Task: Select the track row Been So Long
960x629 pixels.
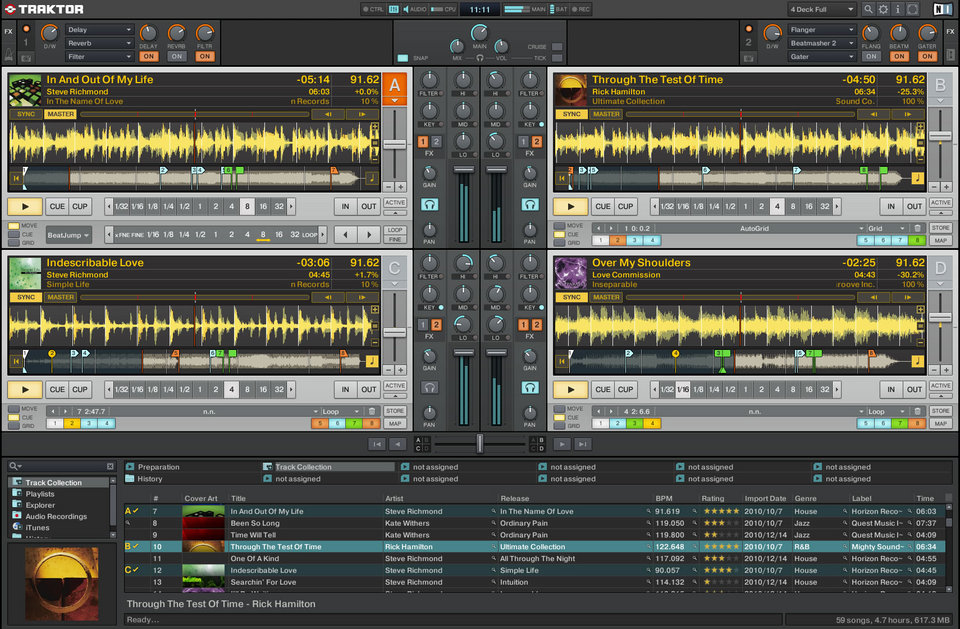Action: [534, 523]
